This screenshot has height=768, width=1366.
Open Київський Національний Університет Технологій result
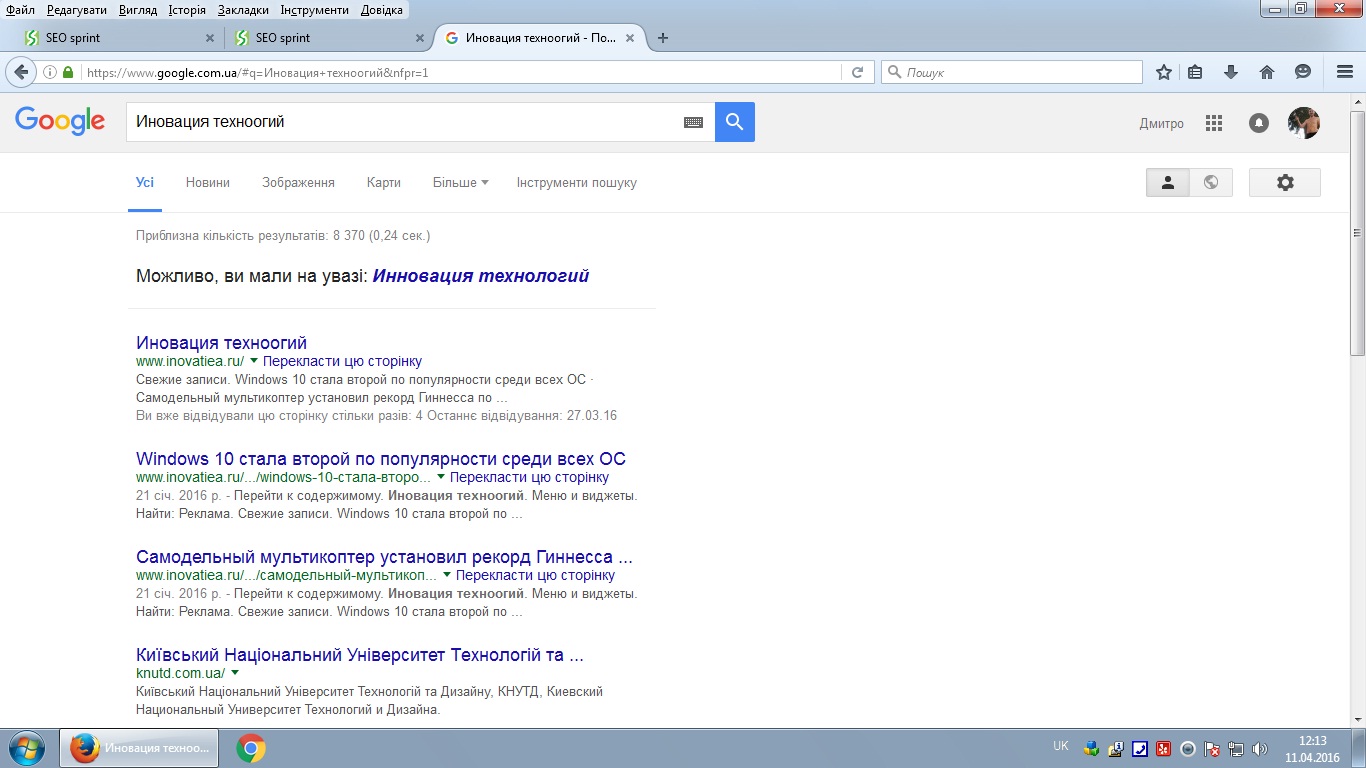coord(360,655)
